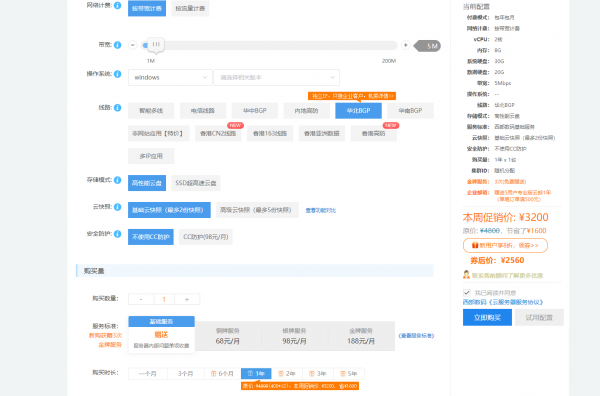Select 电信线路 line option
The height and width of the screenshot is (396, 600).
coord(203,111)
